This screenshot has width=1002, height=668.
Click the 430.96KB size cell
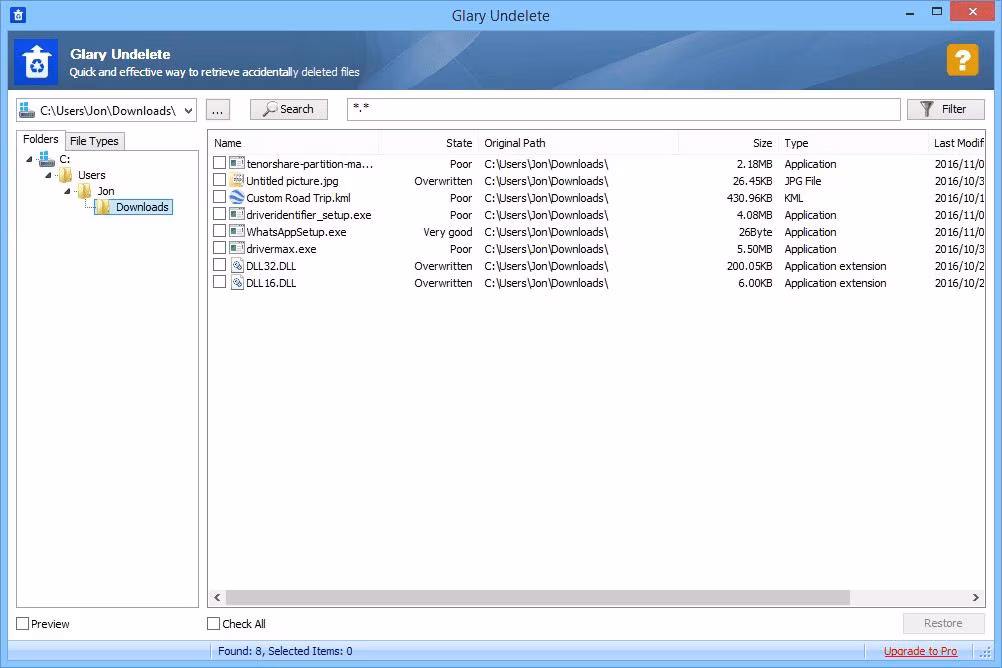tap(750, 198)
